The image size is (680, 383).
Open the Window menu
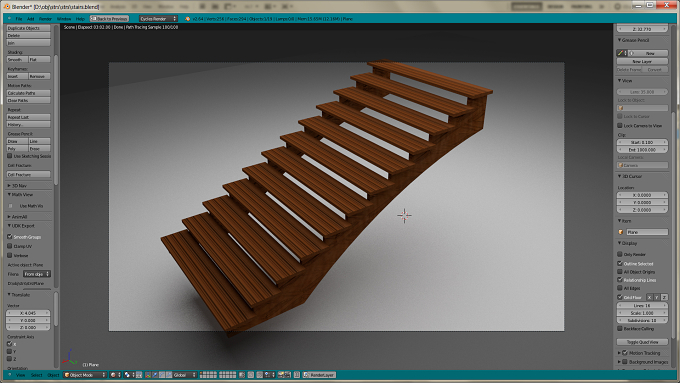pos(64,19)
